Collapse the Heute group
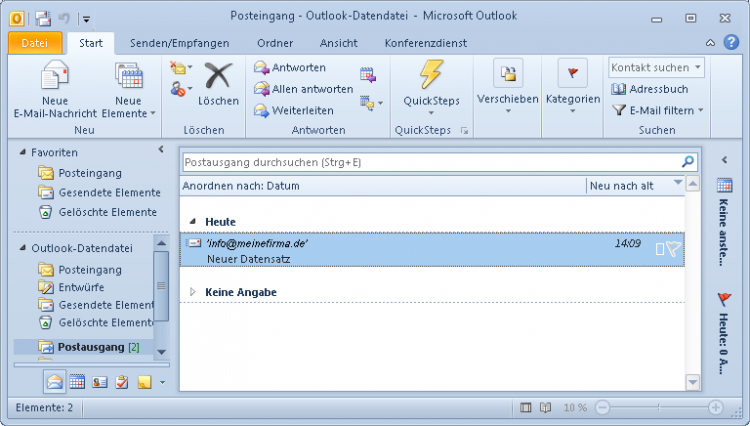 (193, 221)
